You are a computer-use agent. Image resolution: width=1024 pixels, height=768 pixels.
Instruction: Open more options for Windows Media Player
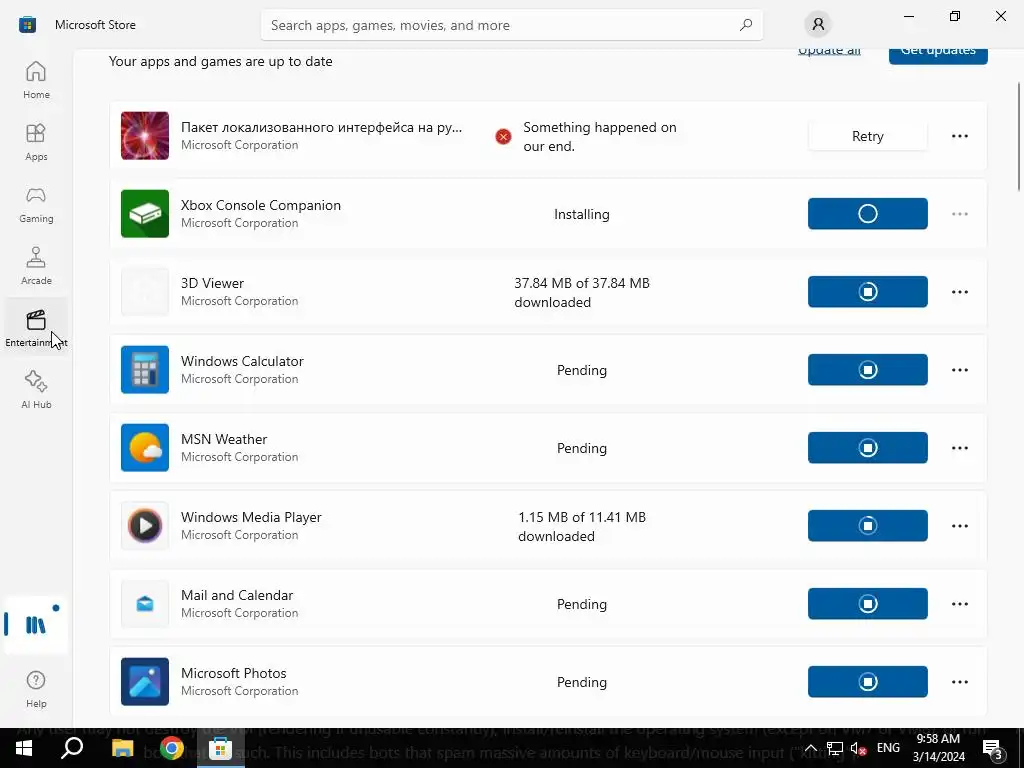(959, 526)
